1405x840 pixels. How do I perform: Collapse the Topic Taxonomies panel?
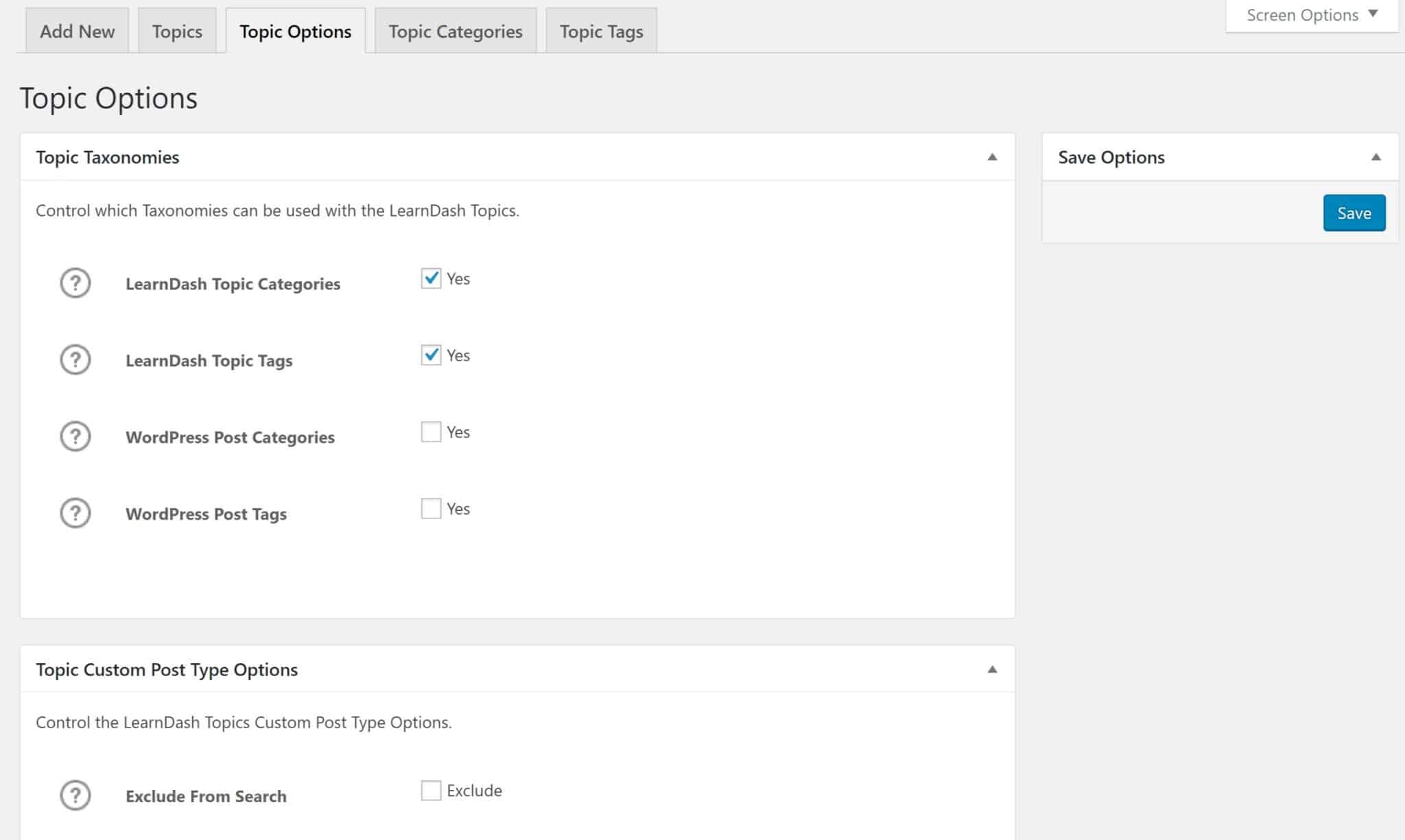993,157
